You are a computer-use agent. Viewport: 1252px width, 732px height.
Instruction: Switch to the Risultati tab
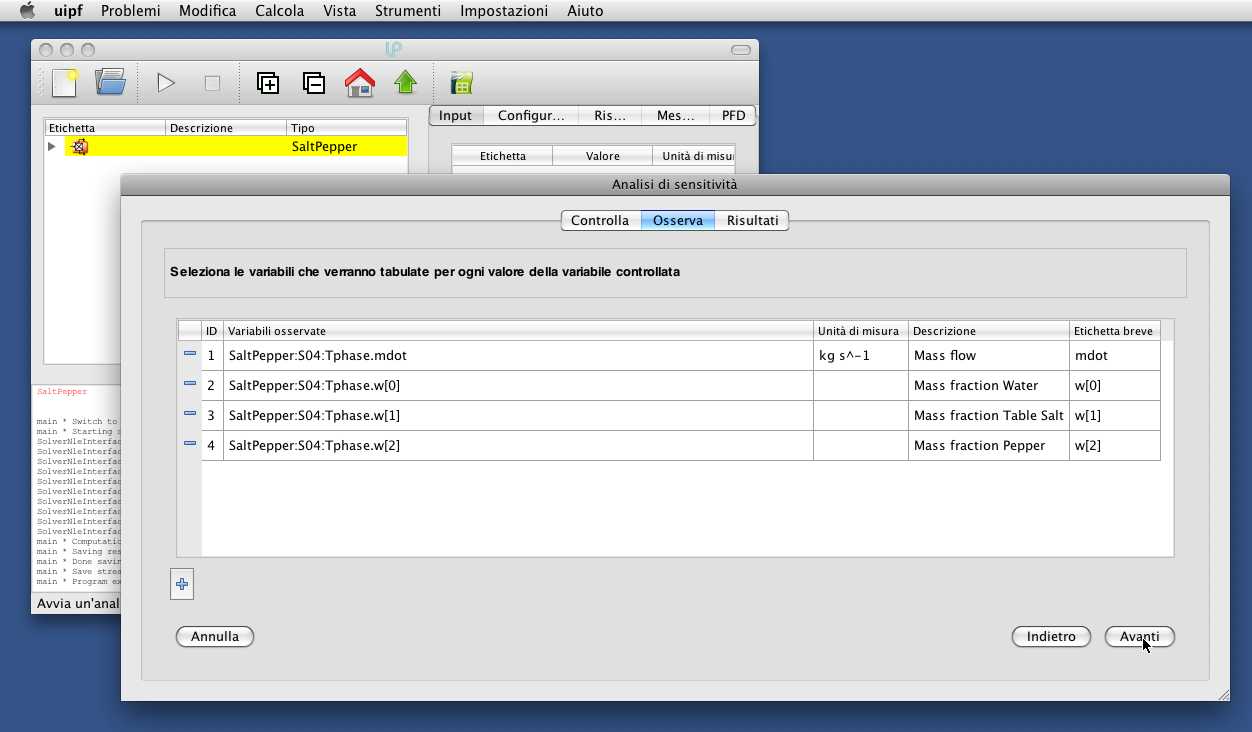click(x=752, y=220)
